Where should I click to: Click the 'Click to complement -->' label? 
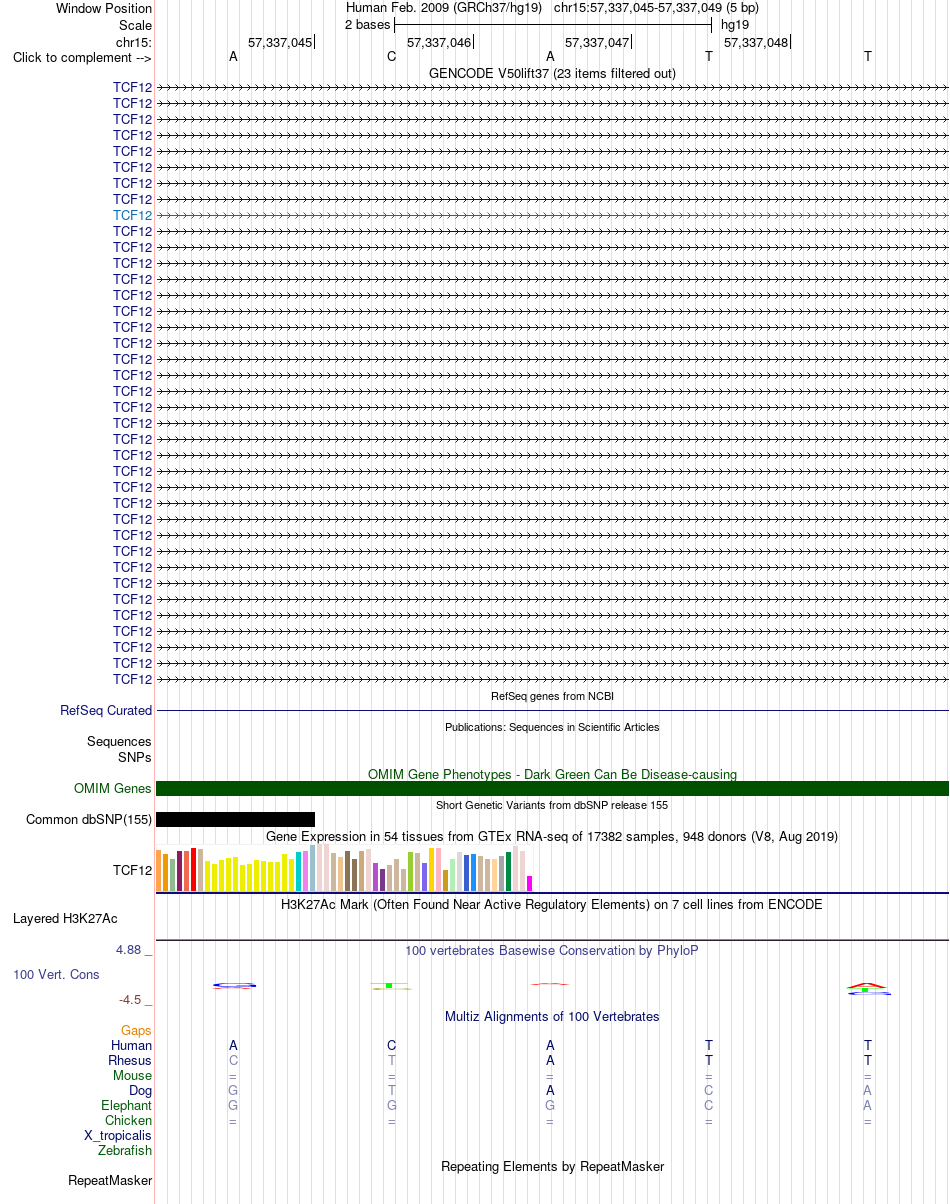82,57
